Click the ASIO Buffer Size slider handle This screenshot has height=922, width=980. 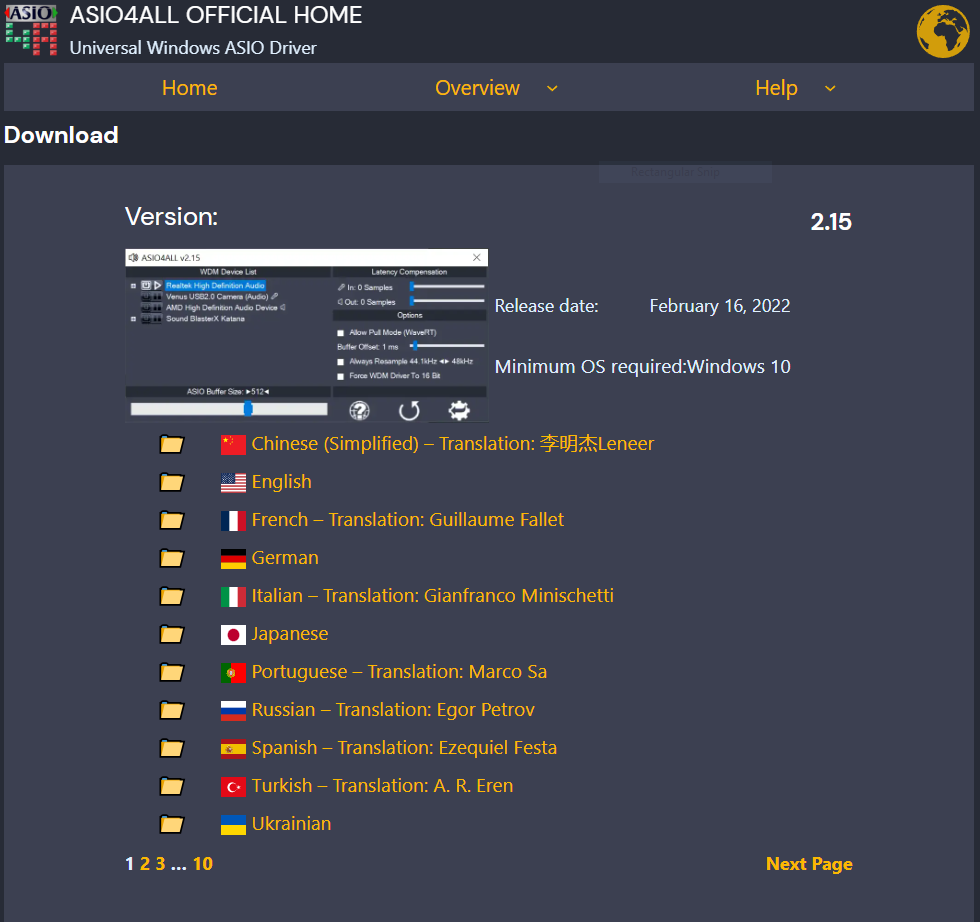tap(248, 409)
